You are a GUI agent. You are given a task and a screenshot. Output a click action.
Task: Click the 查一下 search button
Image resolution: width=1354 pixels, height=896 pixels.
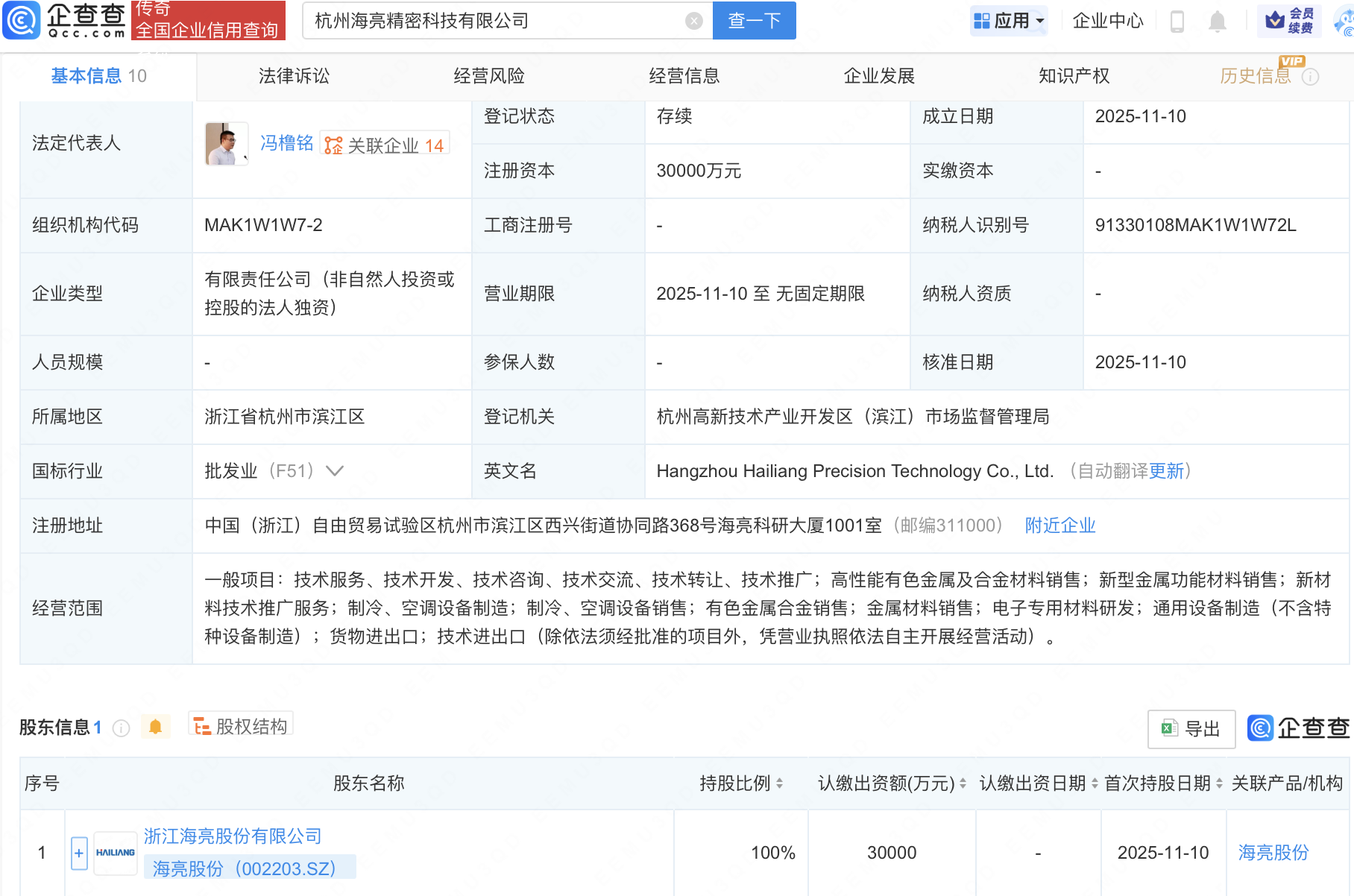tap(754, 21)
